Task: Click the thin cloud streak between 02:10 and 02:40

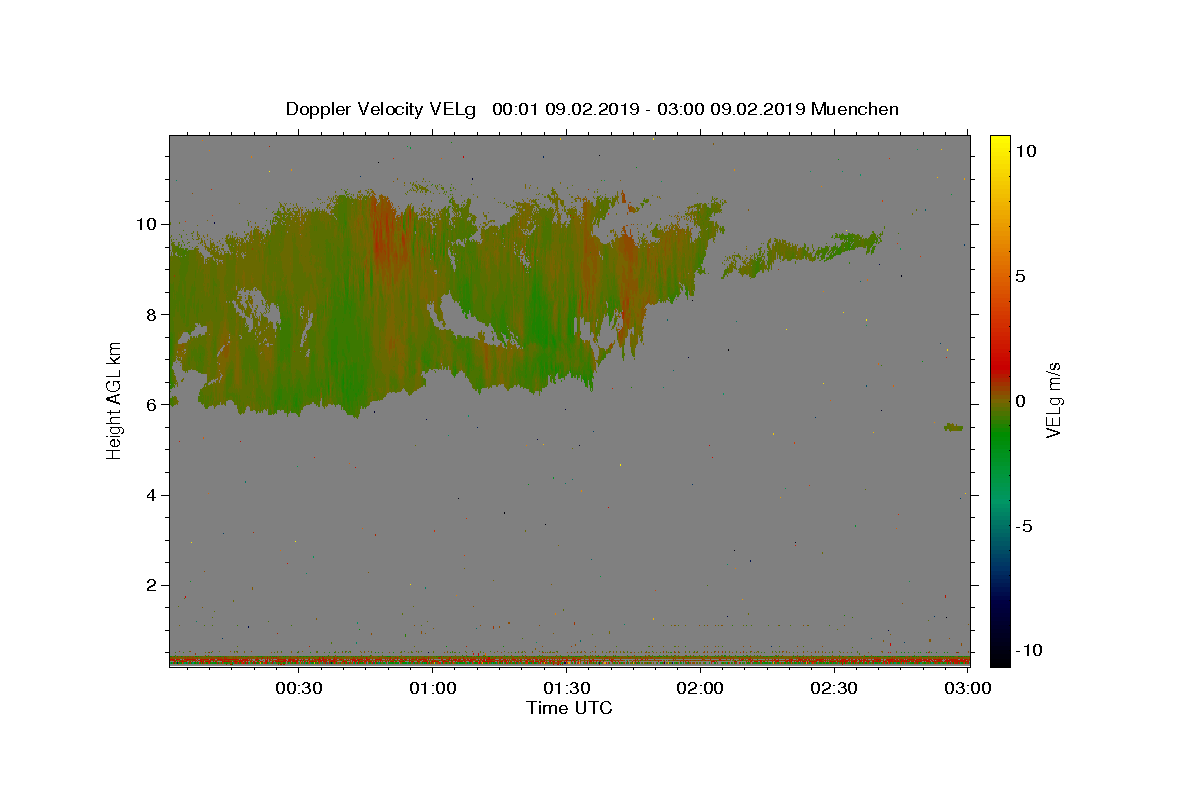Action: [803, 253]
